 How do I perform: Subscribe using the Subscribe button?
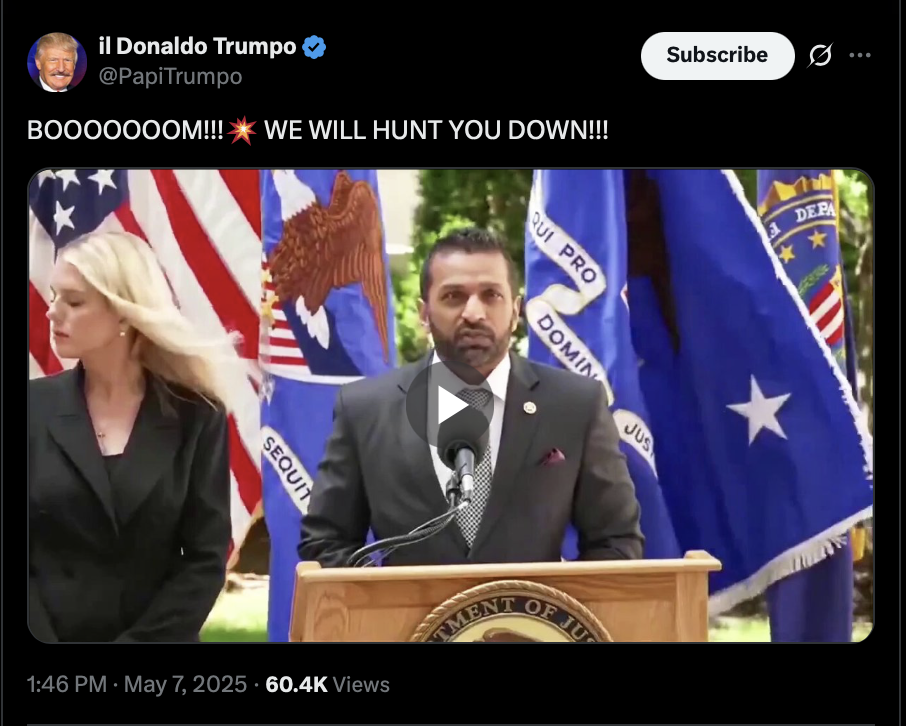[718, 55]
